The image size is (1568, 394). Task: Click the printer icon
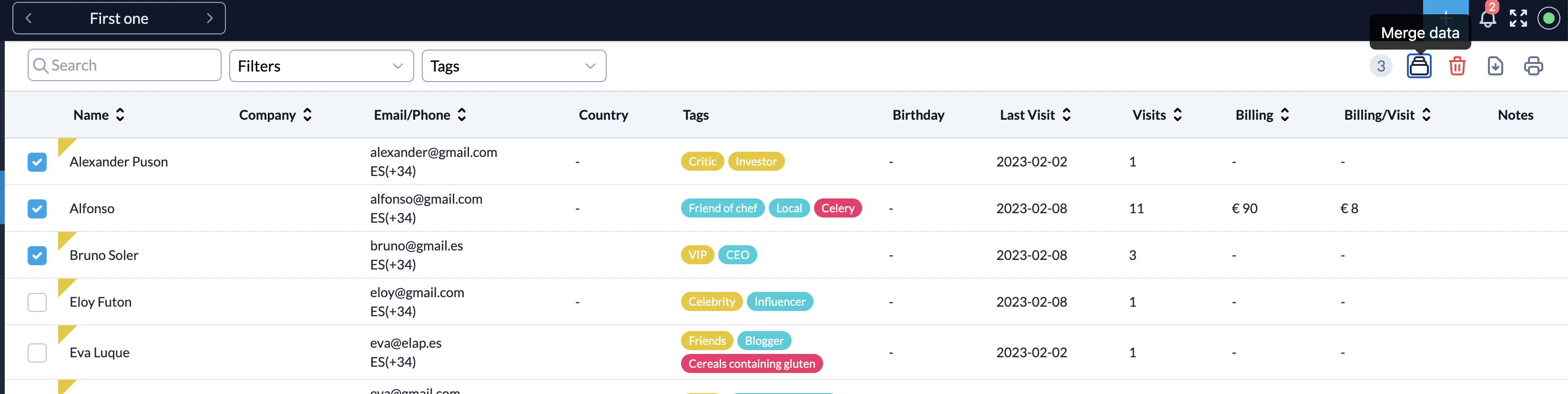pyautogui.click(x=1533, y=66)
